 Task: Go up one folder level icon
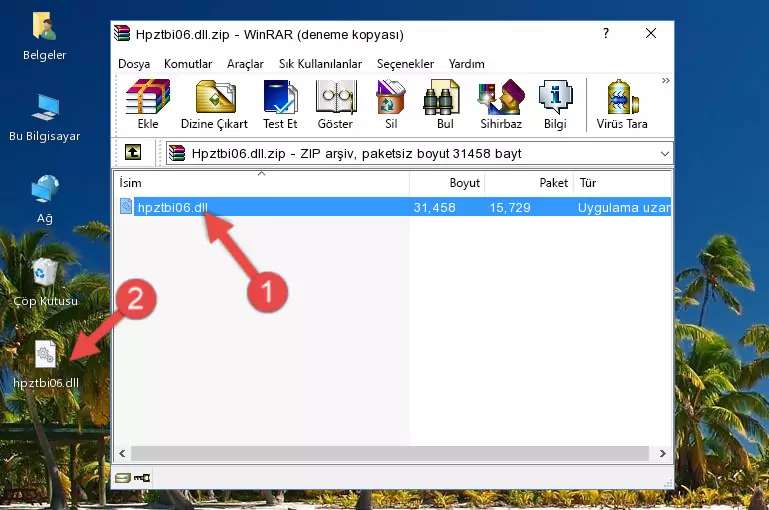133,153
